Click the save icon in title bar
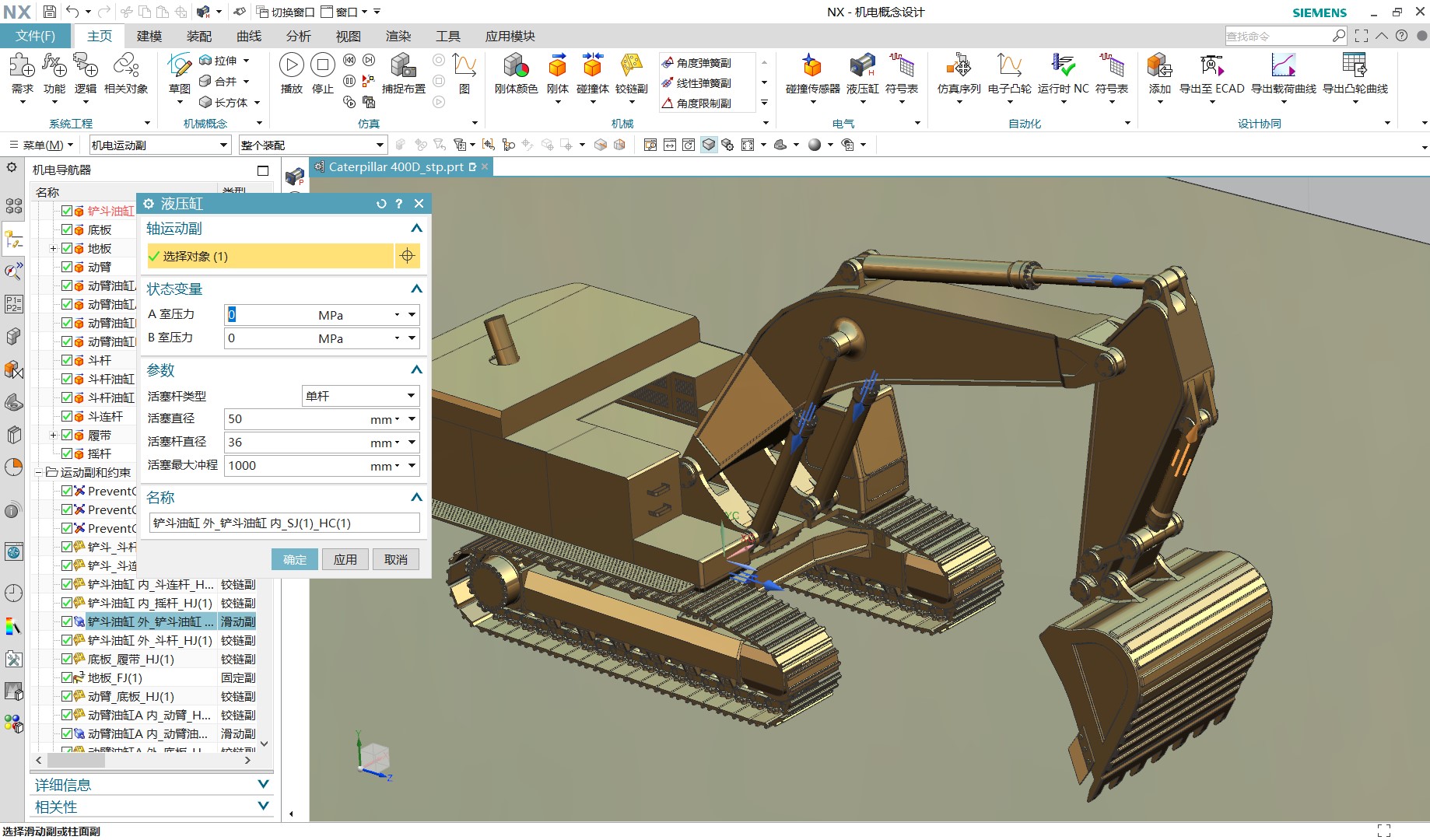Screen dimensions: 1430x840 [x=50, y=12]
